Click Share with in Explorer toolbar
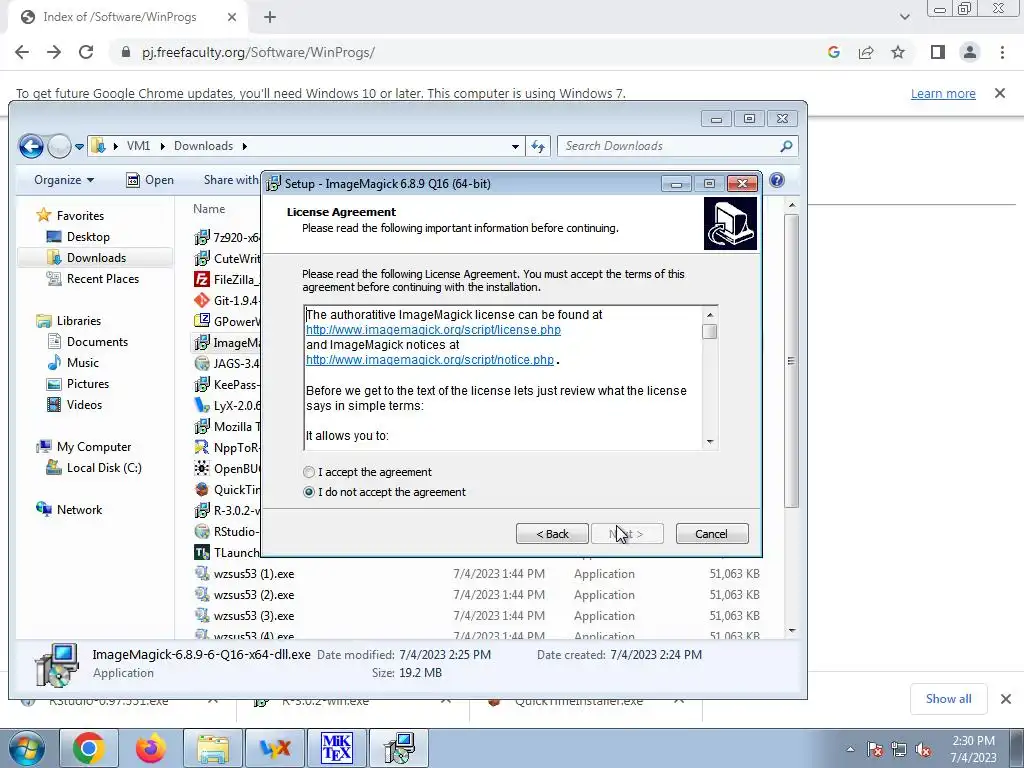Image resolution: width=1024 pixels, height=768 pixels. (231, 180)
